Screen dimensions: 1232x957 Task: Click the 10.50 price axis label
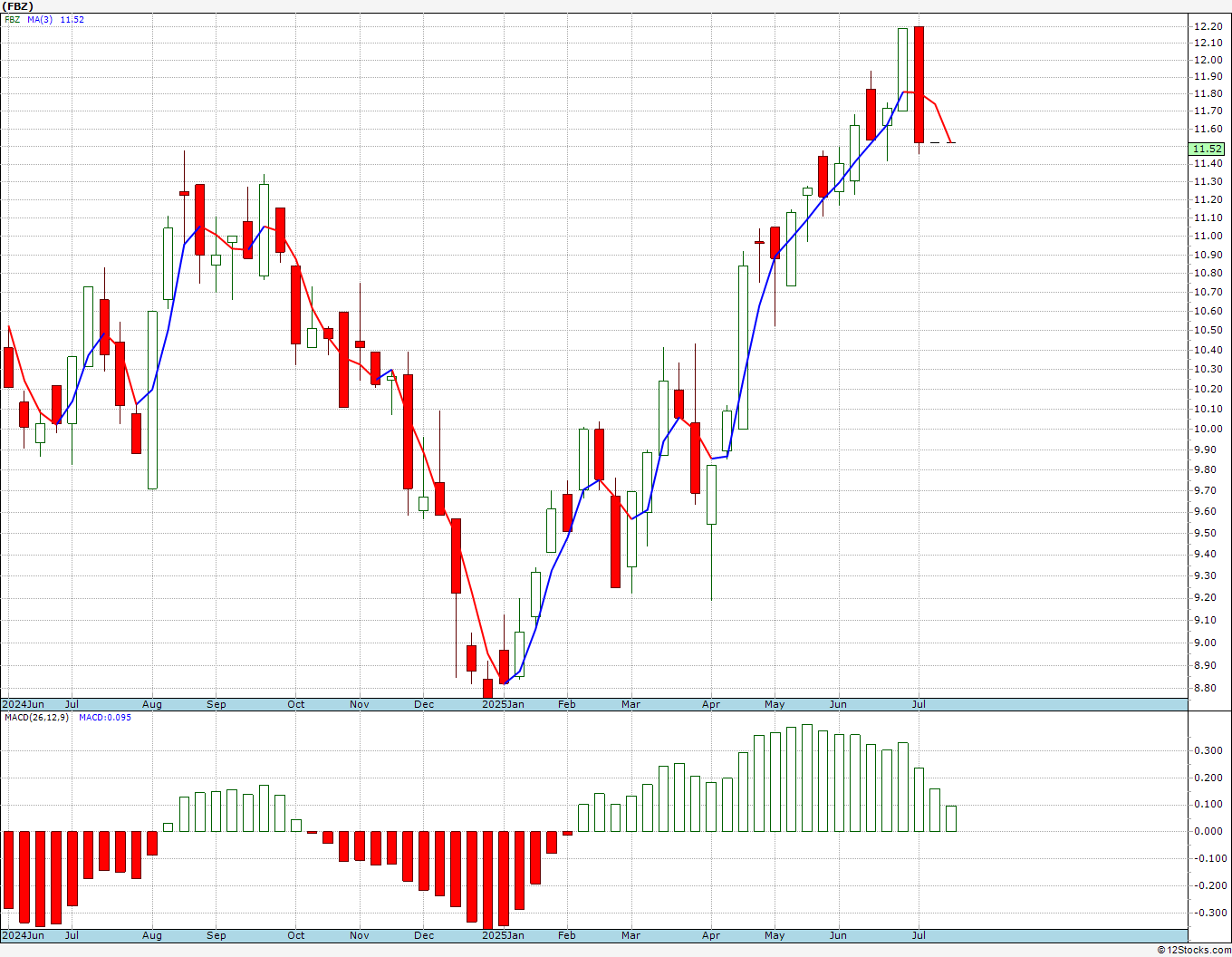point(1208,330)
